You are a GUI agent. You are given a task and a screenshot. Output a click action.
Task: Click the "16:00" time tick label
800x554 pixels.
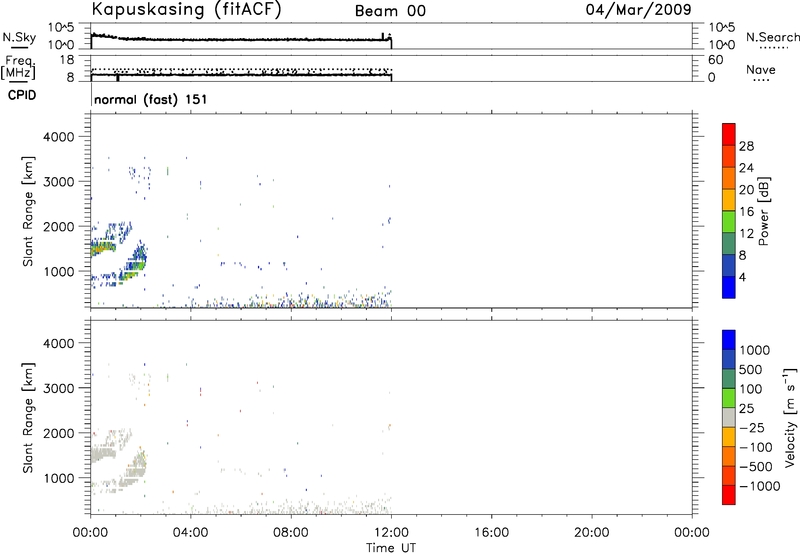(491, 533)
